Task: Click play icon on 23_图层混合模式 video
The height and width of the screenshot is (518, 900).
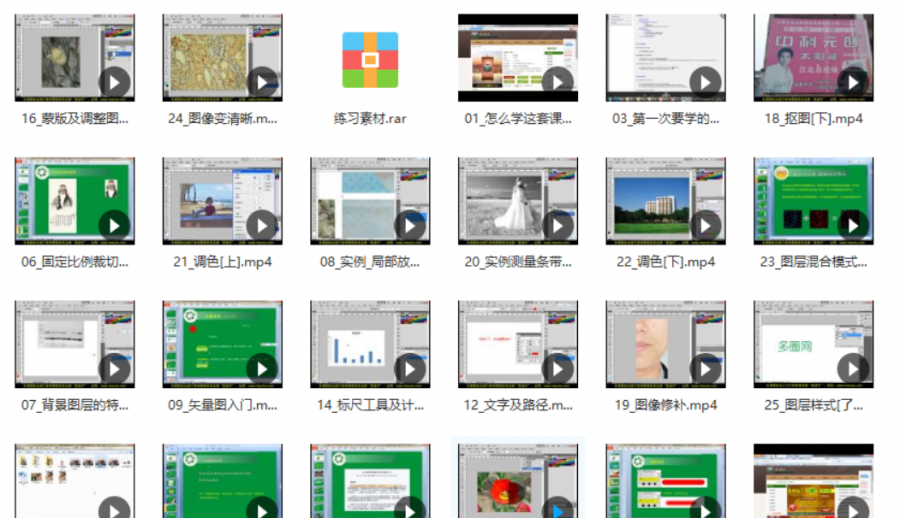Action: coord(853,225)
